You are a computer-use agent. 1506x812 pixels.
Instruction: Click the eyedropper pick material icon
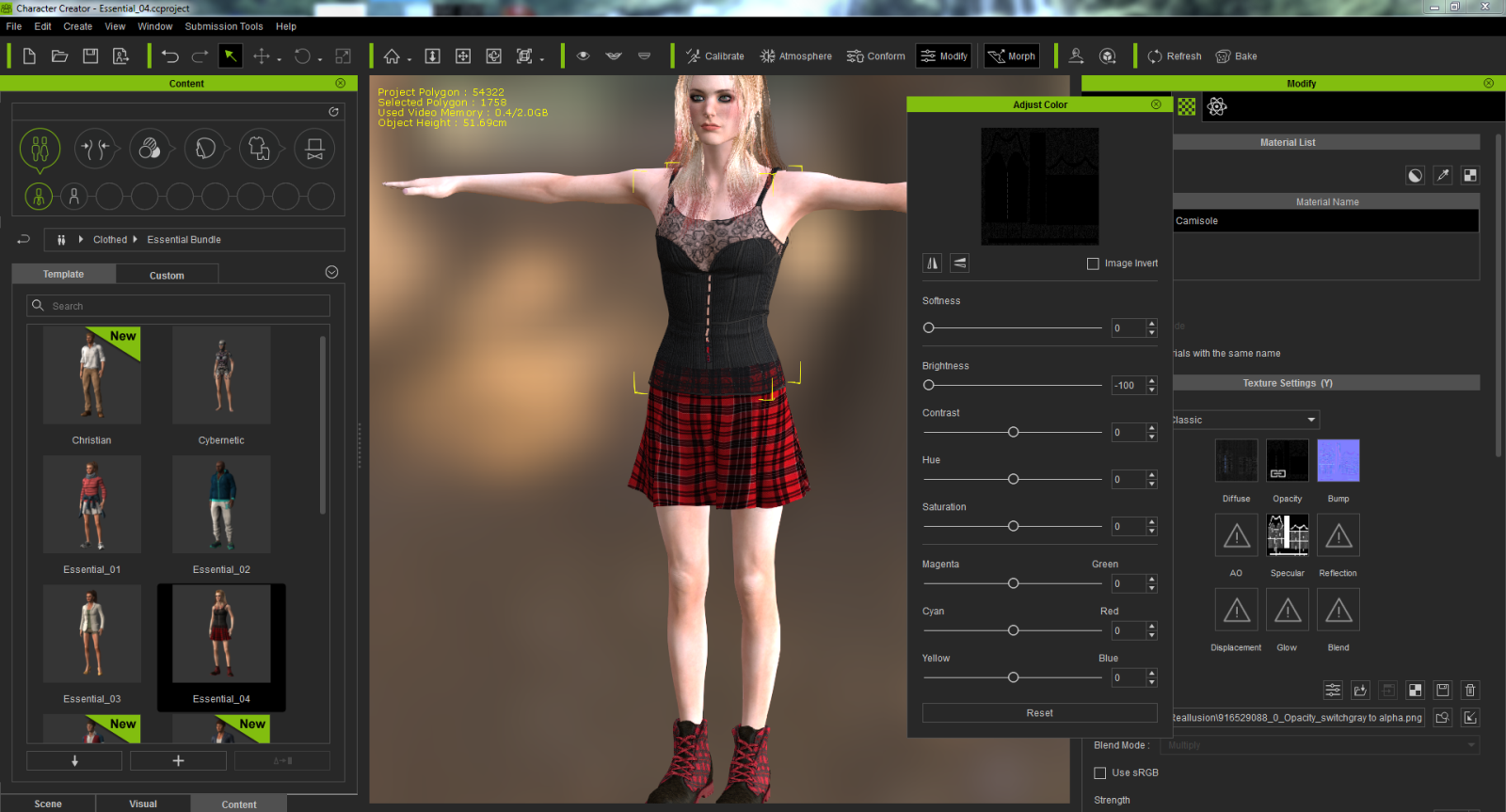pos(1443,175)
